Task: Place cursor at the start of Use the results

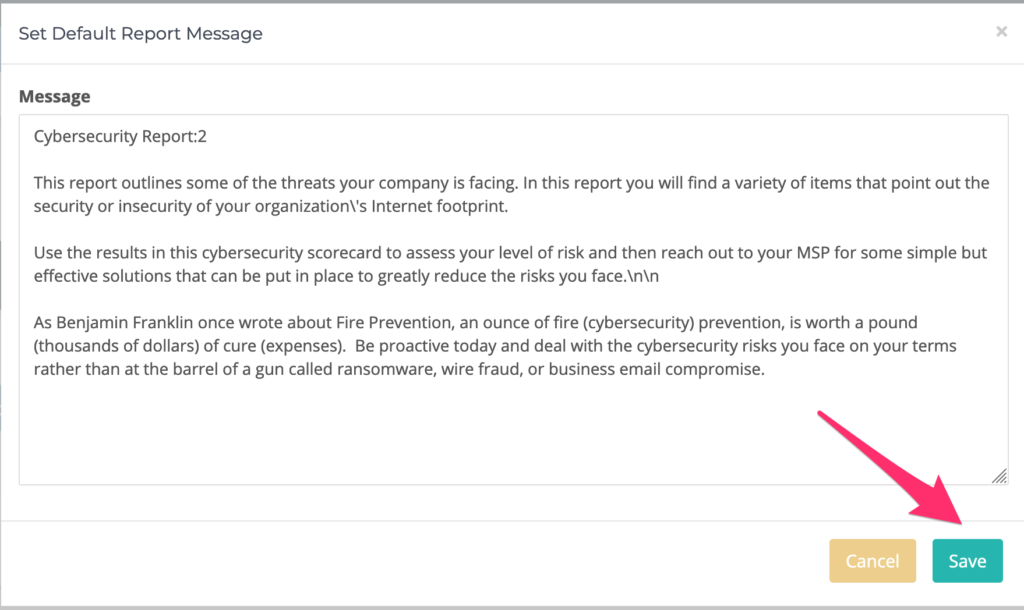Action: pyautogui.click(x=35, y=253)
